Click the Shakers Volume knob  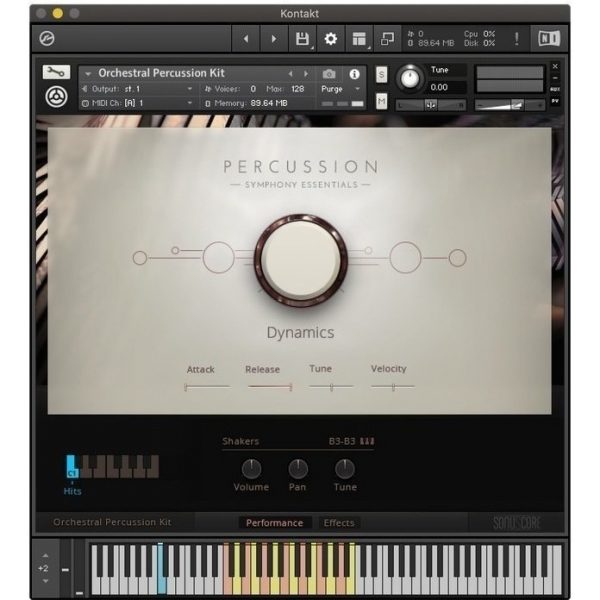point(251,469)
